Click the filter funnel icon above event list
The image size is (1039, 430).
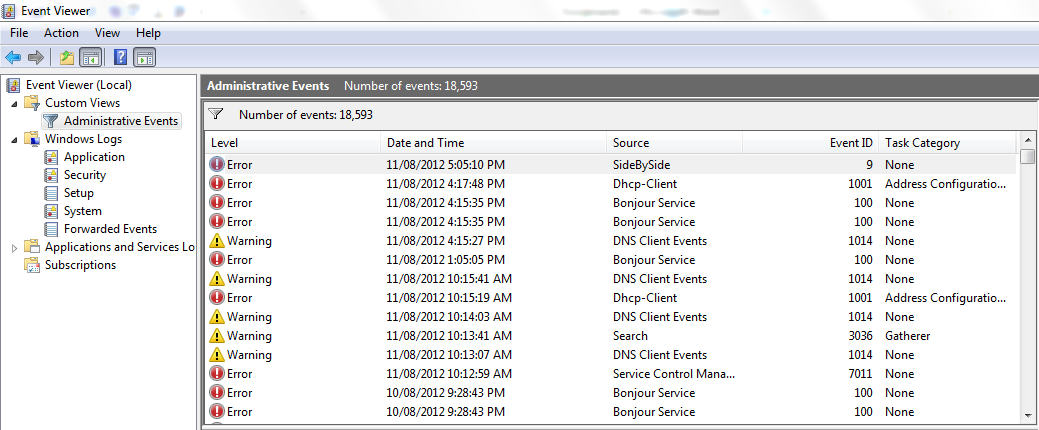tap(216, 115)
